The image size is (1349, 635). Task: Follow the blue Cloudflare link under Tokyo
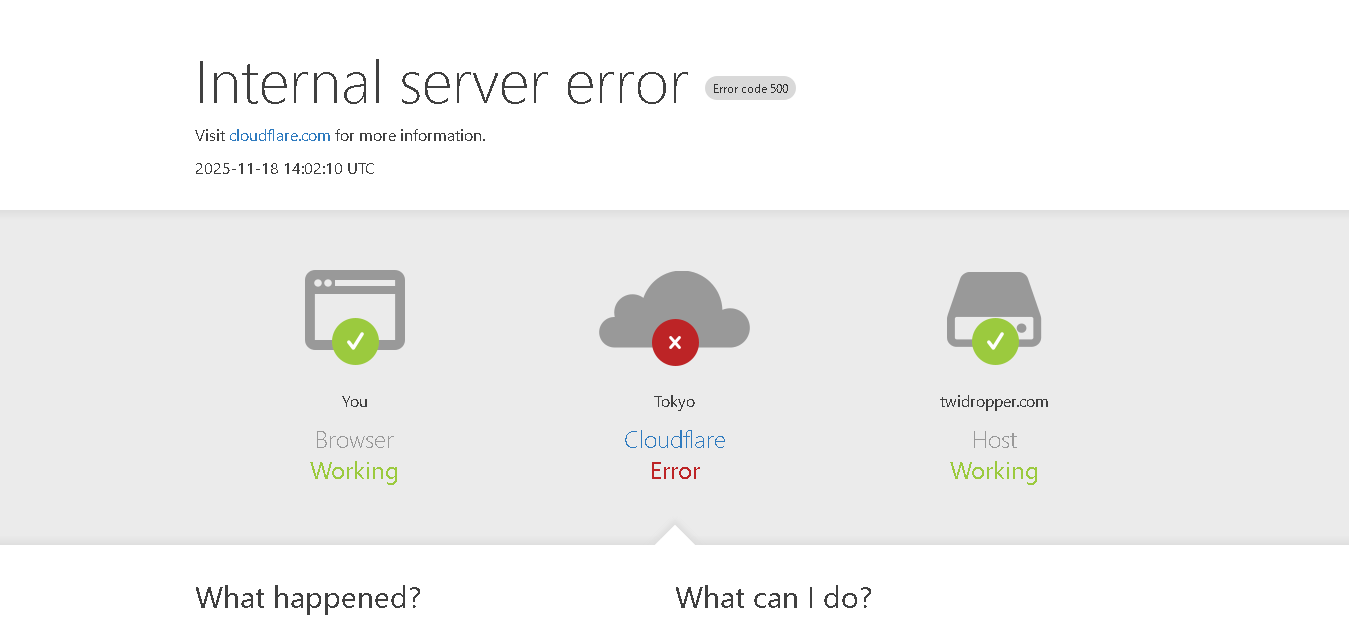(675, 440)
